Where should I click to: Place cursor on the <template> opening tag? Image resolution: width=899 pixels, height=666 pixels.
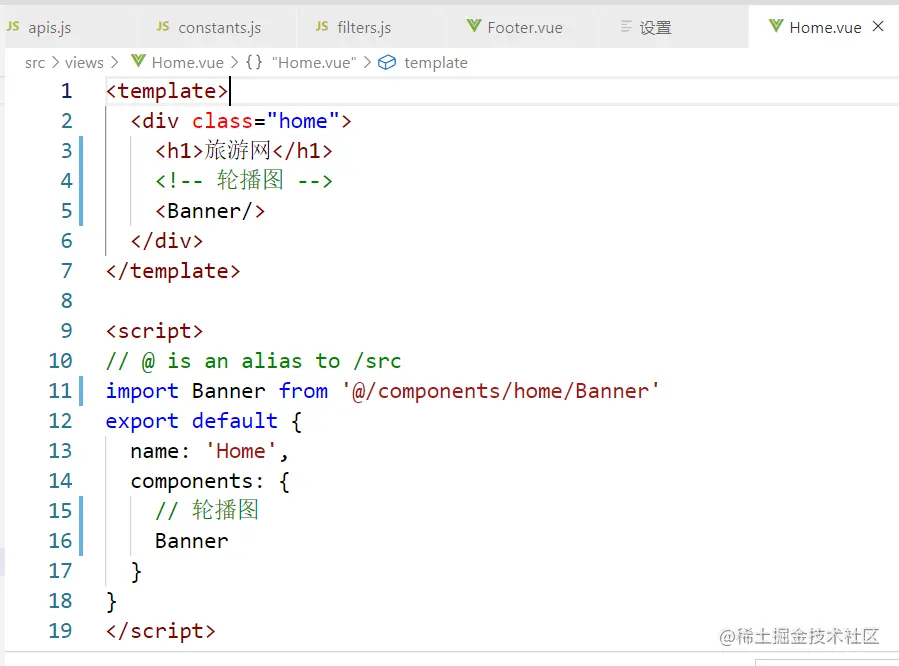(x=167, y=91)
